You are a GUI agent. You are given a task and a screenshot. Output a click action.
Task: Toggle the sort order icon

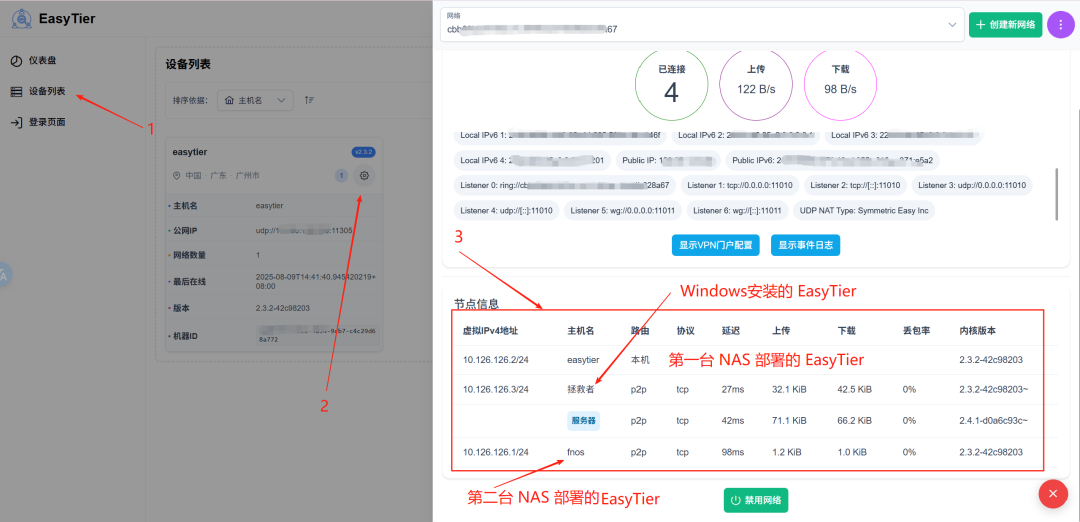309,101
